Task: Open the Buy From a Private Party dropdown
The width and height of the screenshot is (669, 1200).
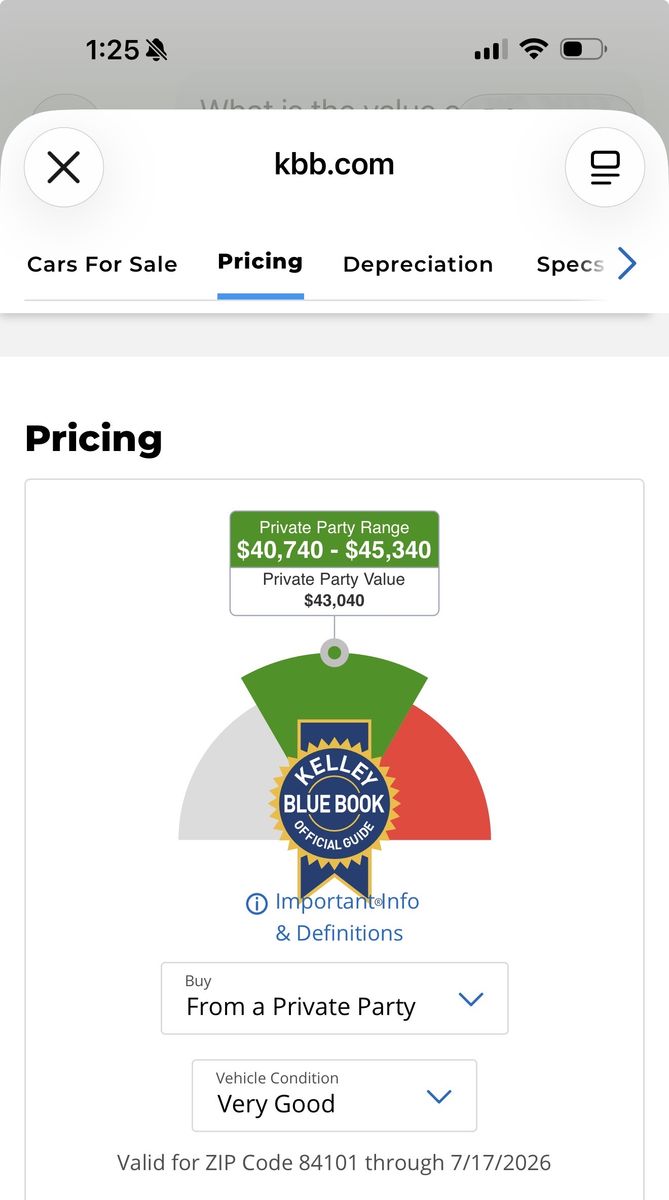Action: tap(334, 998)
